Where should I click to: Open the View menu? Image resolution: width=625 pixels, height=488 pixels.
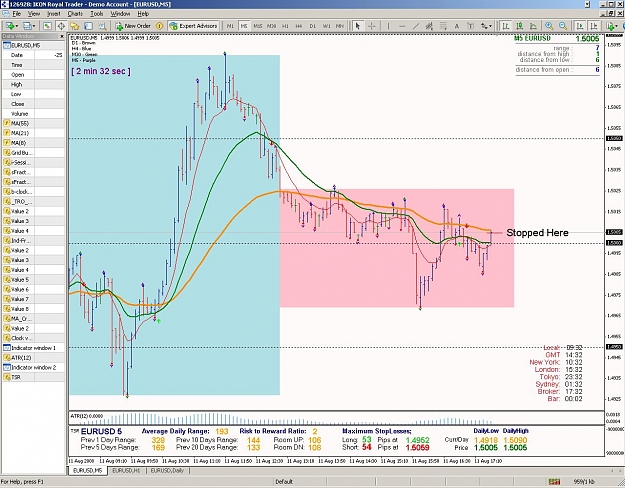[34, 14]
